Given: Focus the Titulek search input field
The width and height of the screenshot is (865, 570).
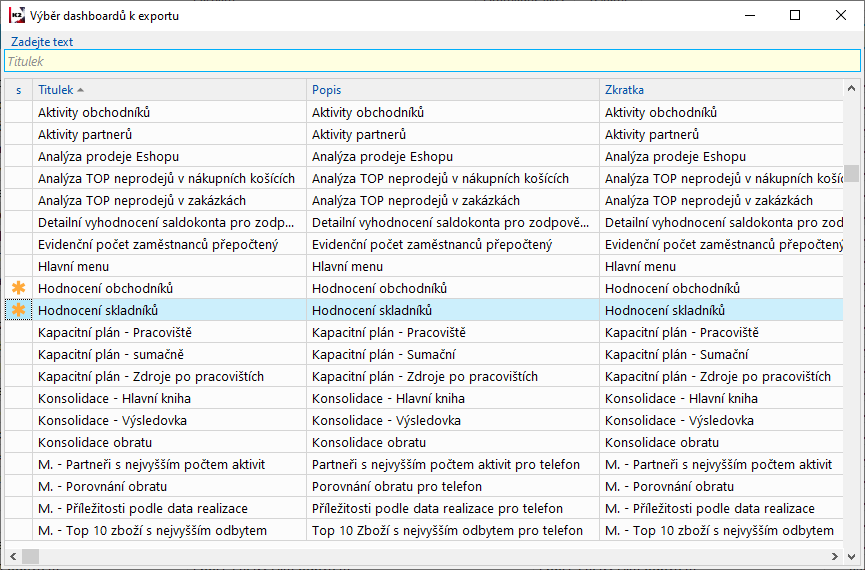Looking at the screenshot, I should 432,61.
